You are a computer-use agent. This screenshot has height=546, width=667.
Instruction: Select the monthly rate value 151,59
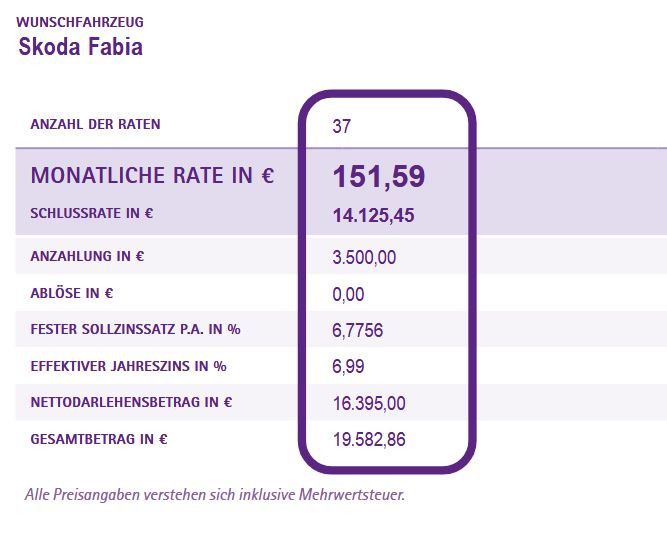[x=379, y=177]
